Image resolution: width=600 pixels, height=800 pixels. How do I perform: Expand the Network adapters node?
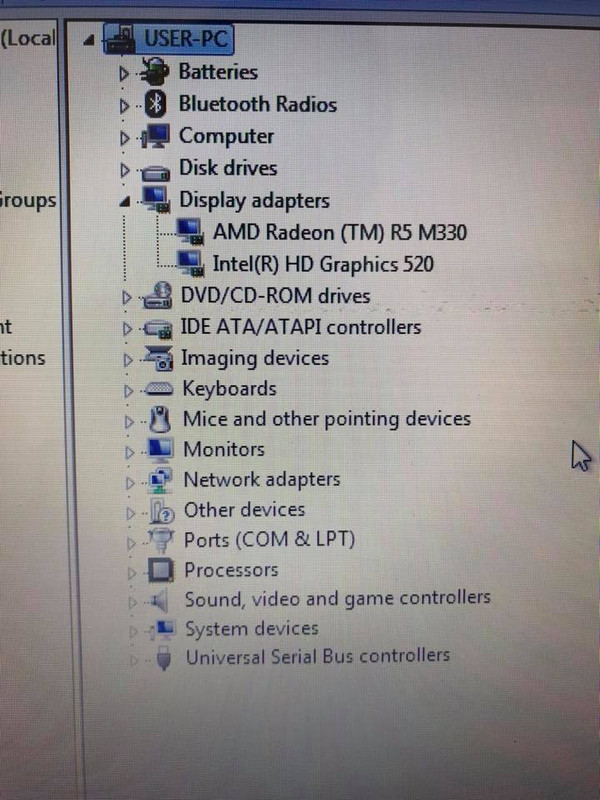(130, 483)
